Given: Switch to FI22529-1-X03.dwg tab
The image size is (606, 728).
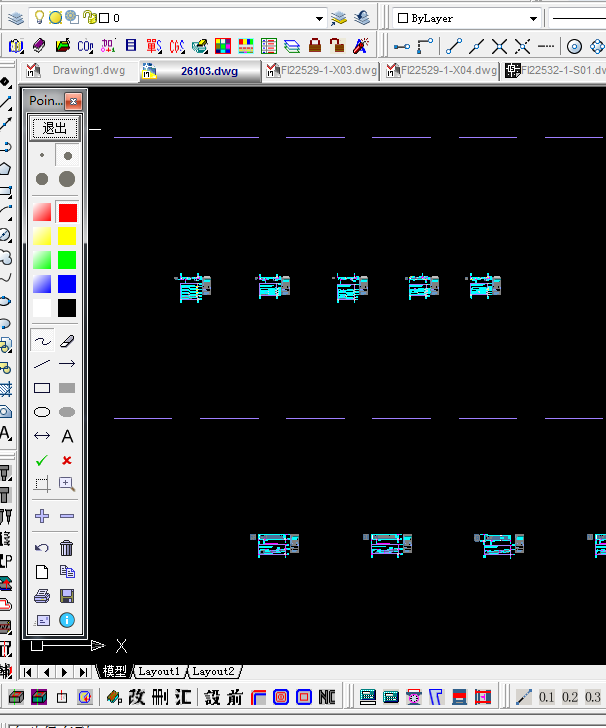Looking at the screenshot, I should tap(321, 71).
